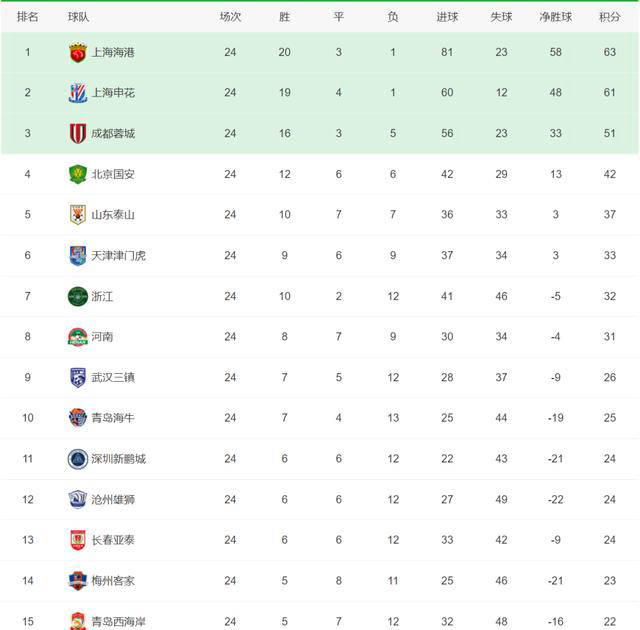640x630 pixels.
Task: Click the Henan (河南) team logo
Action: coord(78,337)
